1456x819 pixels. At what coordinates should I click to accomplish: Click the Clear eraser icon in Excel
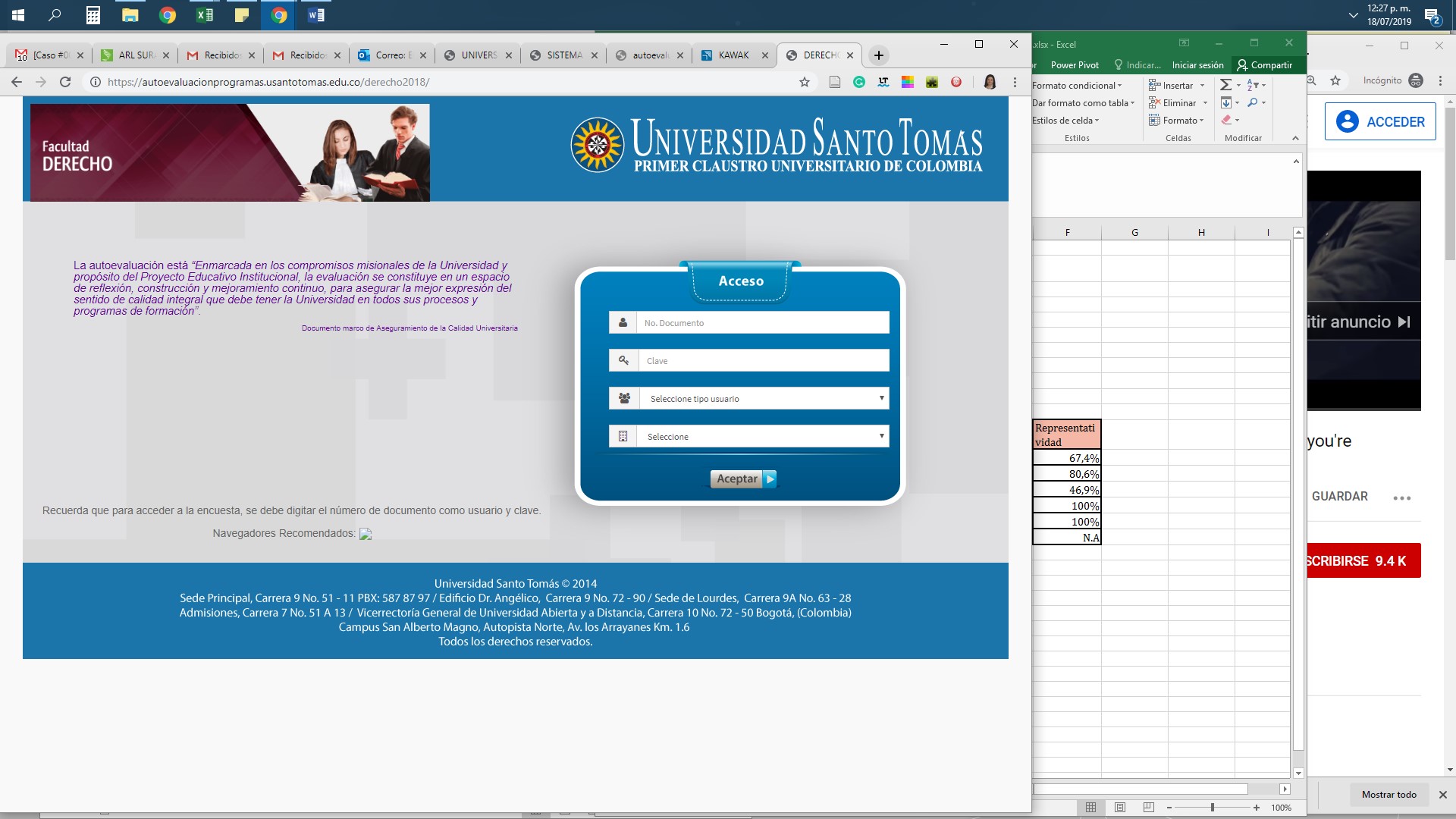coord(1226,120)
